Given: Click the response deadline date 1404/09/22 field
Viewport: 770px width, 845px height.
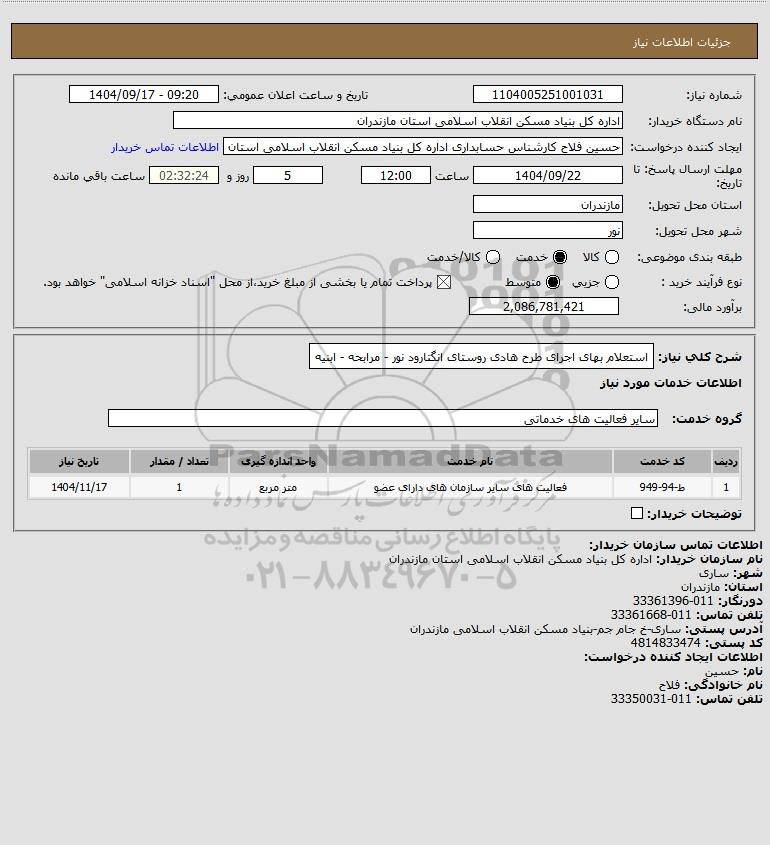Looking at the screenshot, I should 547,175.
